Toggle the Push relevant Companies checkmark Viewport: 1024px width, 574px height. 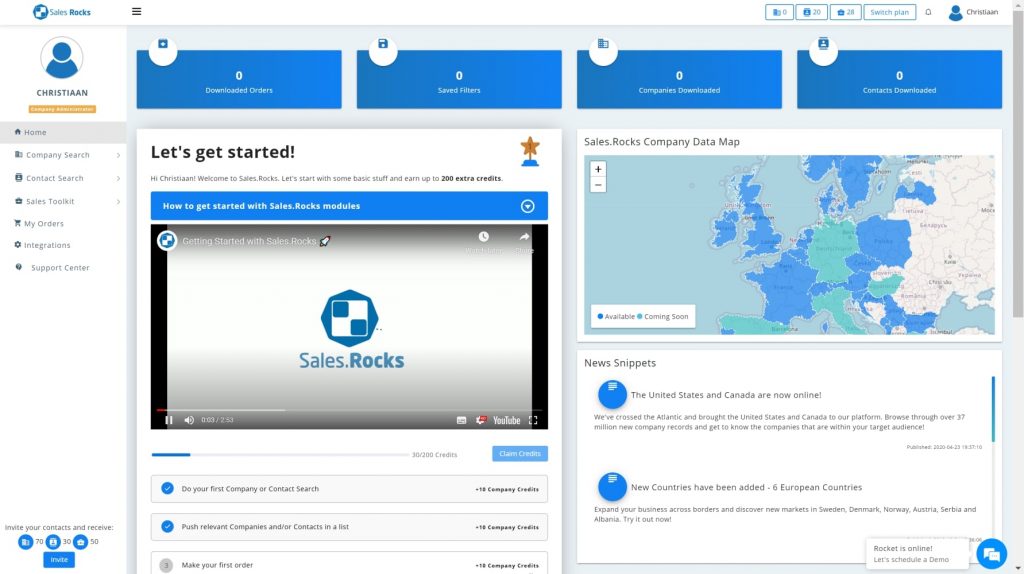(167, 526)
